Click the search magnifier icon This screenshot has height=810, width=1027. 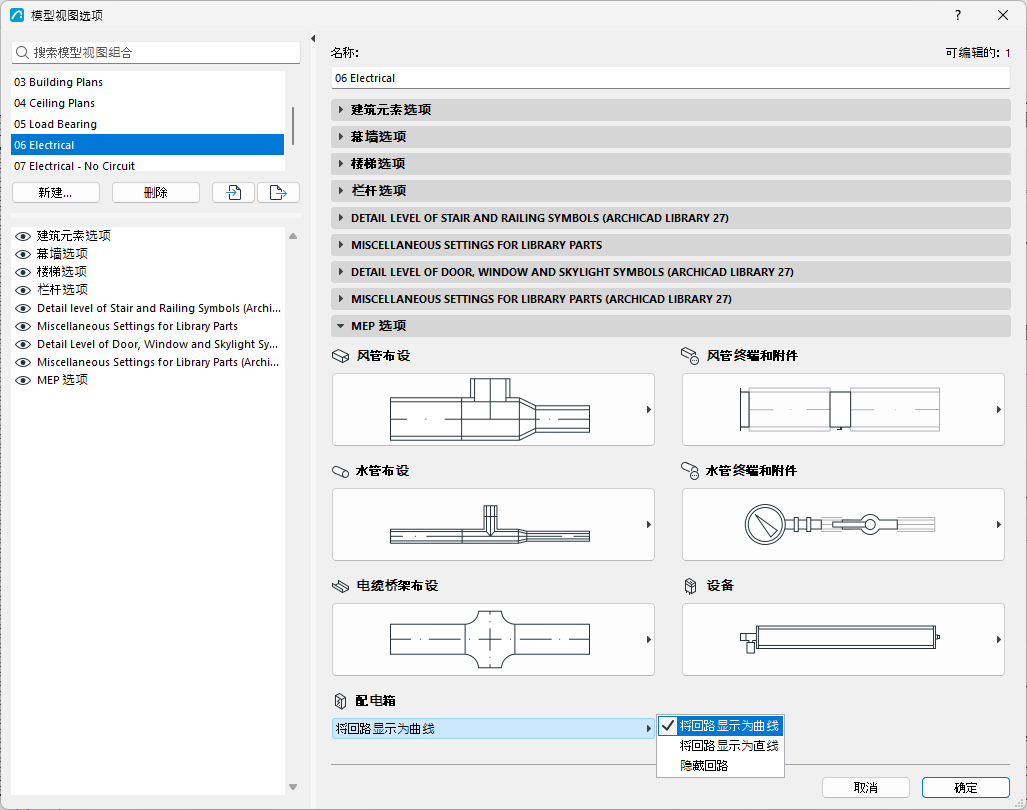[x=22, y=52]
